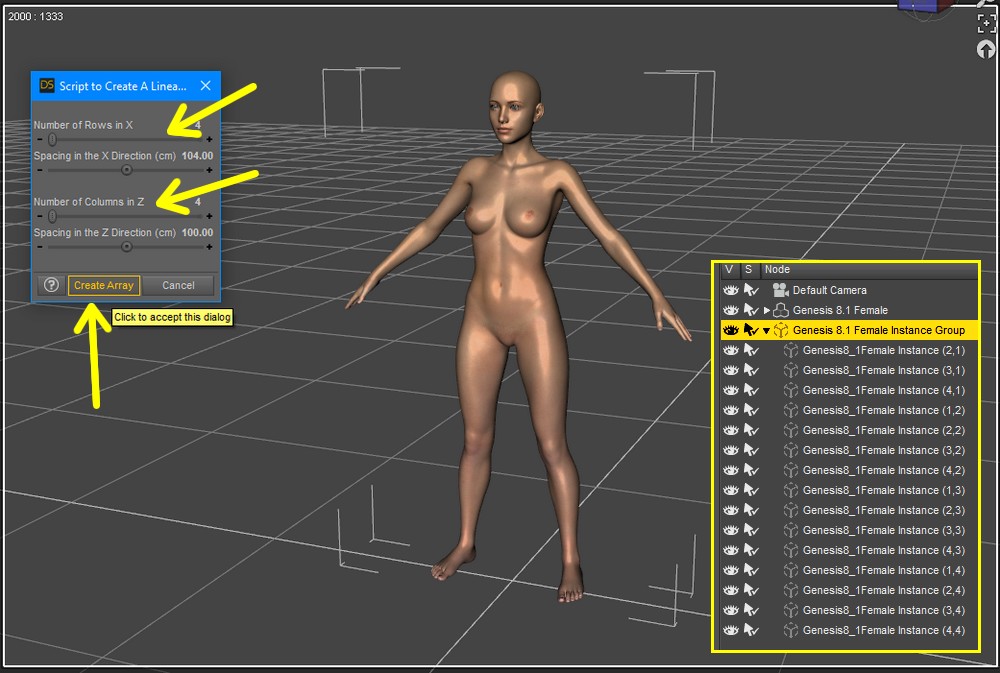
Task: Click the 100.00 Z spacing value field
Action: click(197, 233)
